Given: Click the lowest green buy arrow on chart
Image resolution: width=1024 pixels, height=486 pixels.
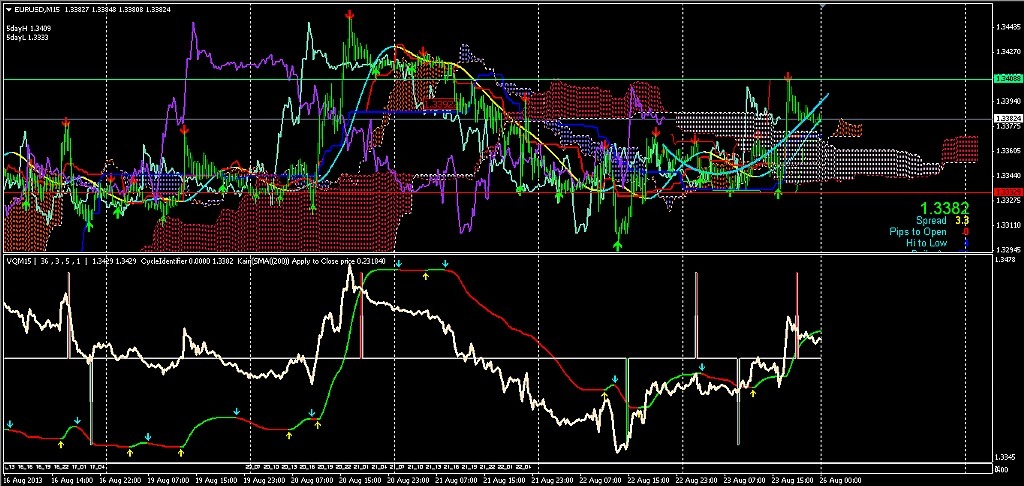Looking at the screenshot, I should (x=618, y=242).
